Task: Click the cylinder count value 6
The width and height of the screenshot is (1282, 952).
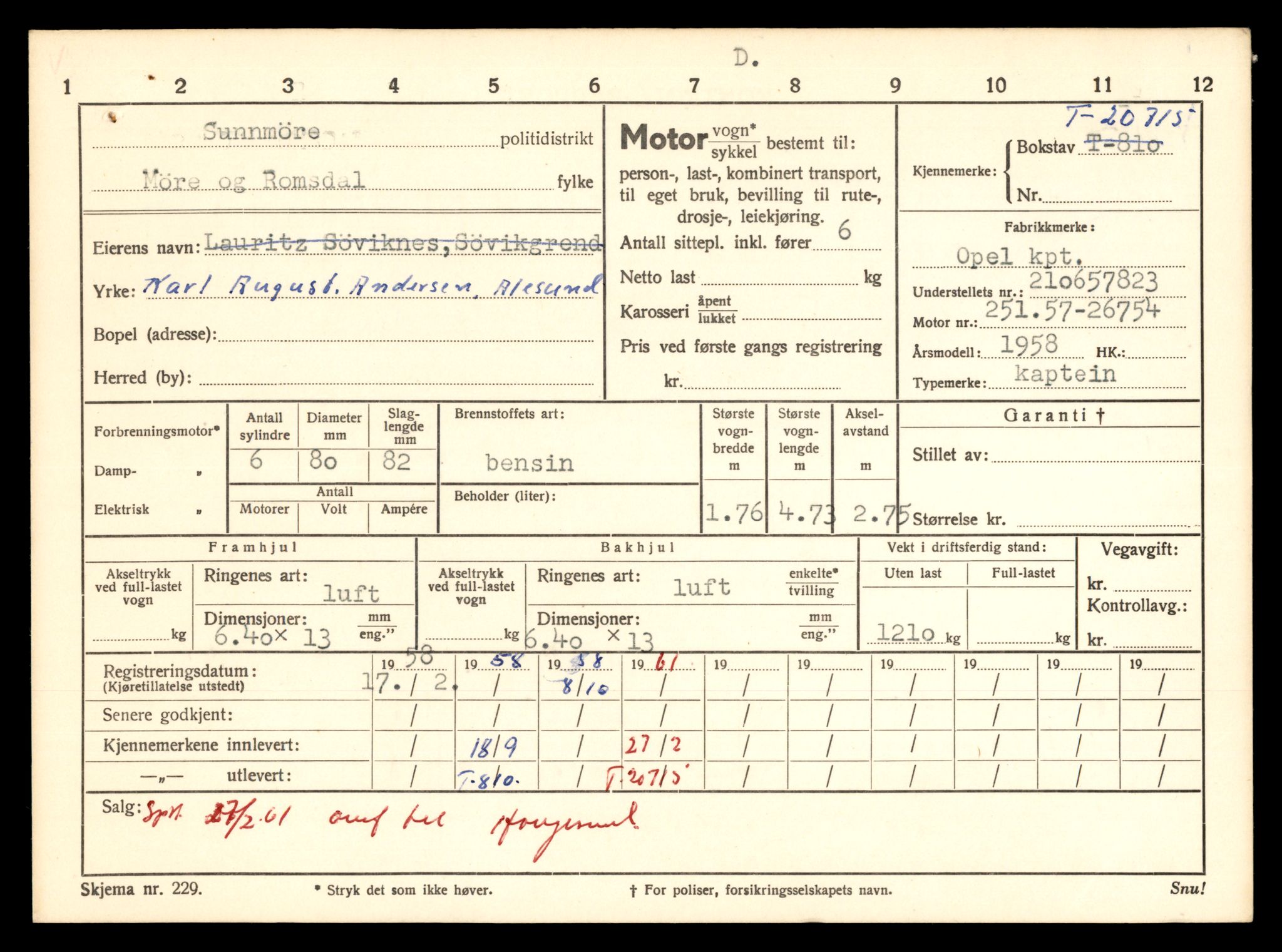Action: click(255, 461)
